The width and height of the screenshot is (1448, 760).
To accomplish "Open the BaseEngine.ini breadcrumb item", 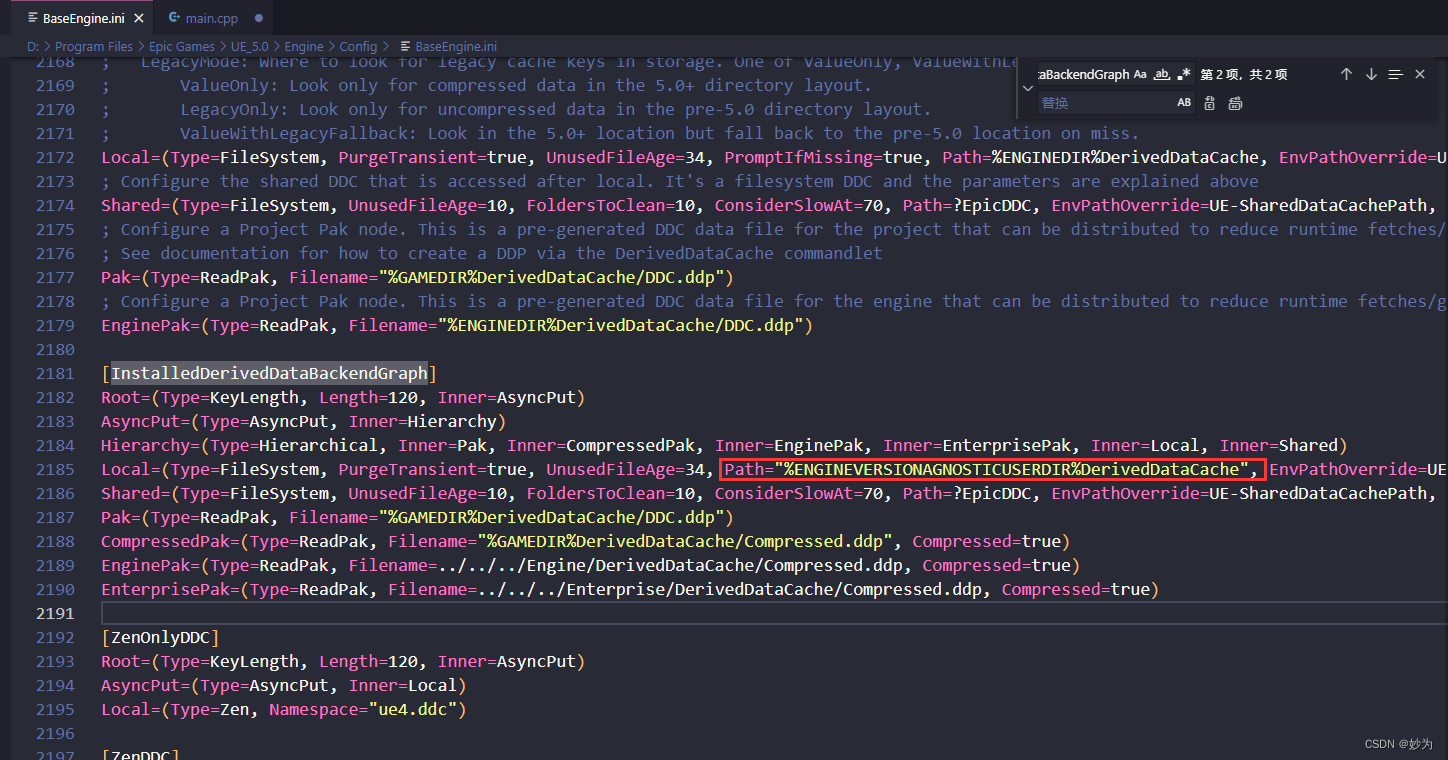I will [x=447, y=46].
